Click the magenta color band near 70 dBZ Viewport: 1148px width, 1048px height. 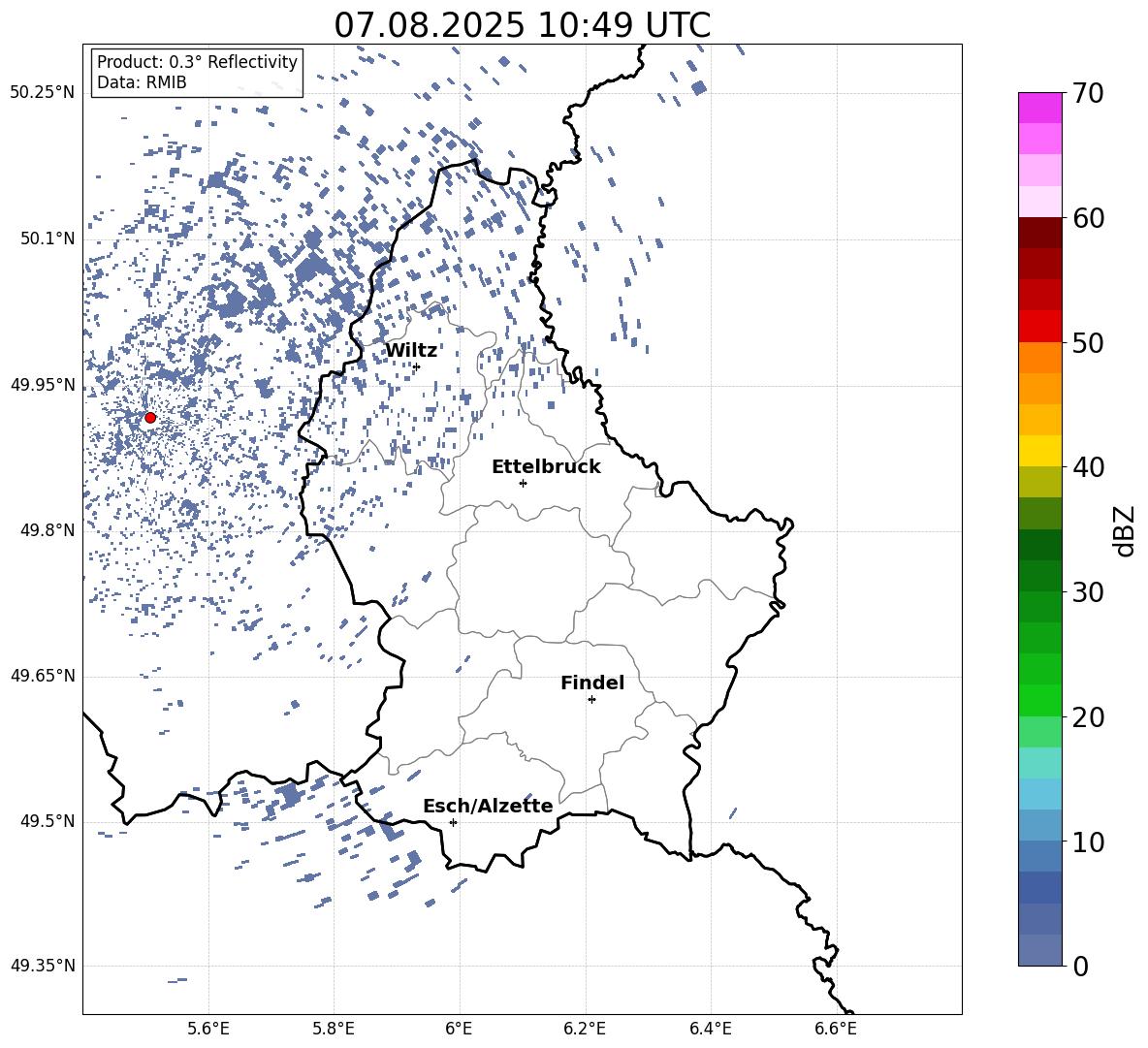(1039, 108)
